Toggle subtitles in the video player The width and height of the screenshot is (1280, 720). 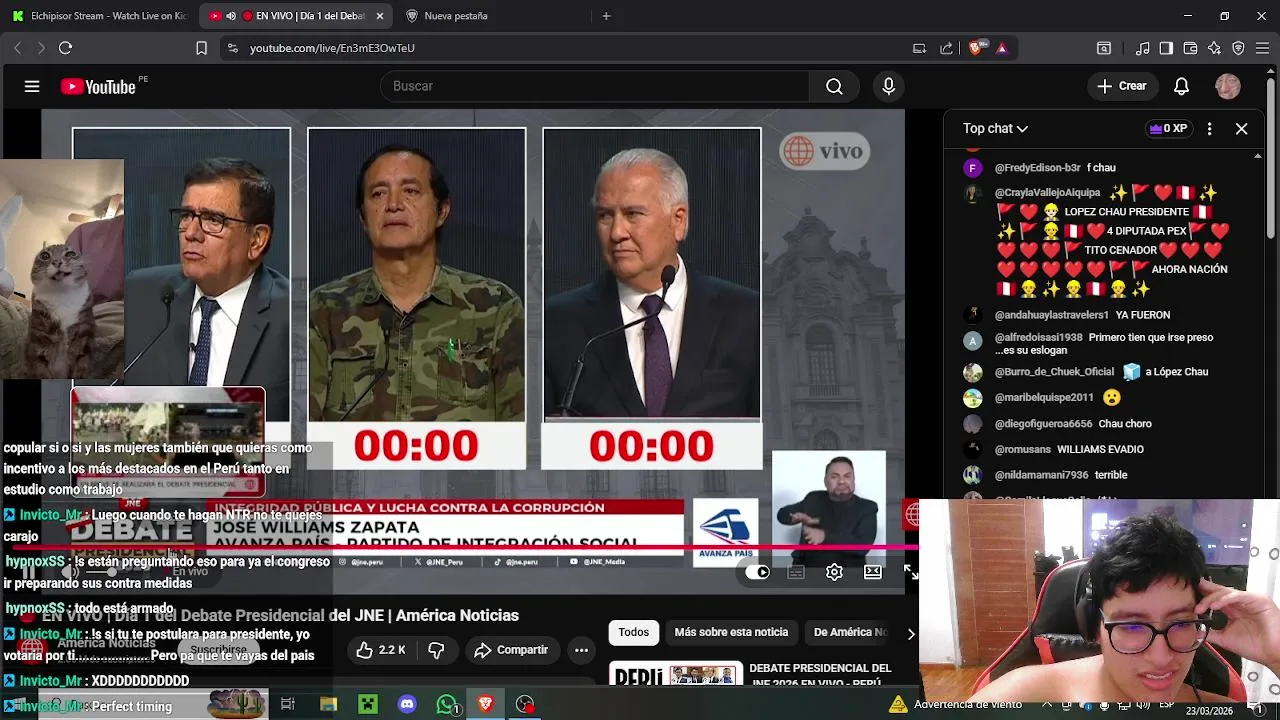tap(796, 572)
